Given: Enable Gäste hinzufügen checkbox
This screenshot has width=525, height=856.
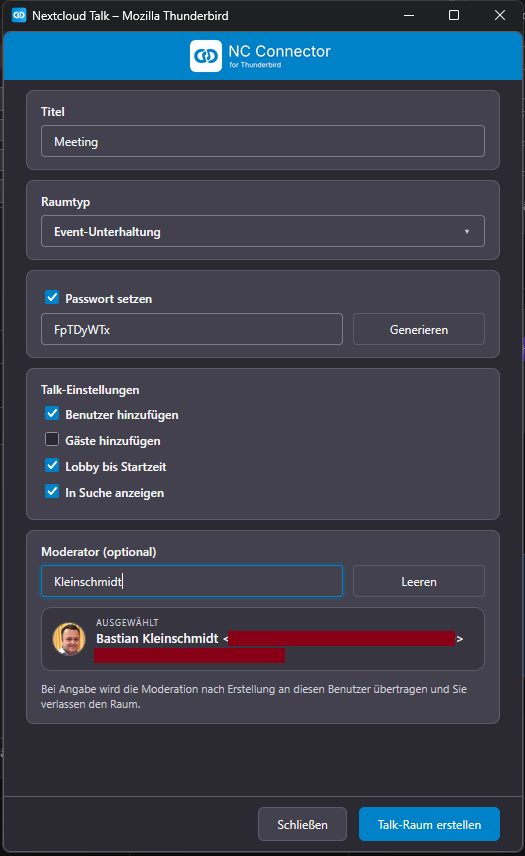Looking at the screenshot, I should pos(52,439).
